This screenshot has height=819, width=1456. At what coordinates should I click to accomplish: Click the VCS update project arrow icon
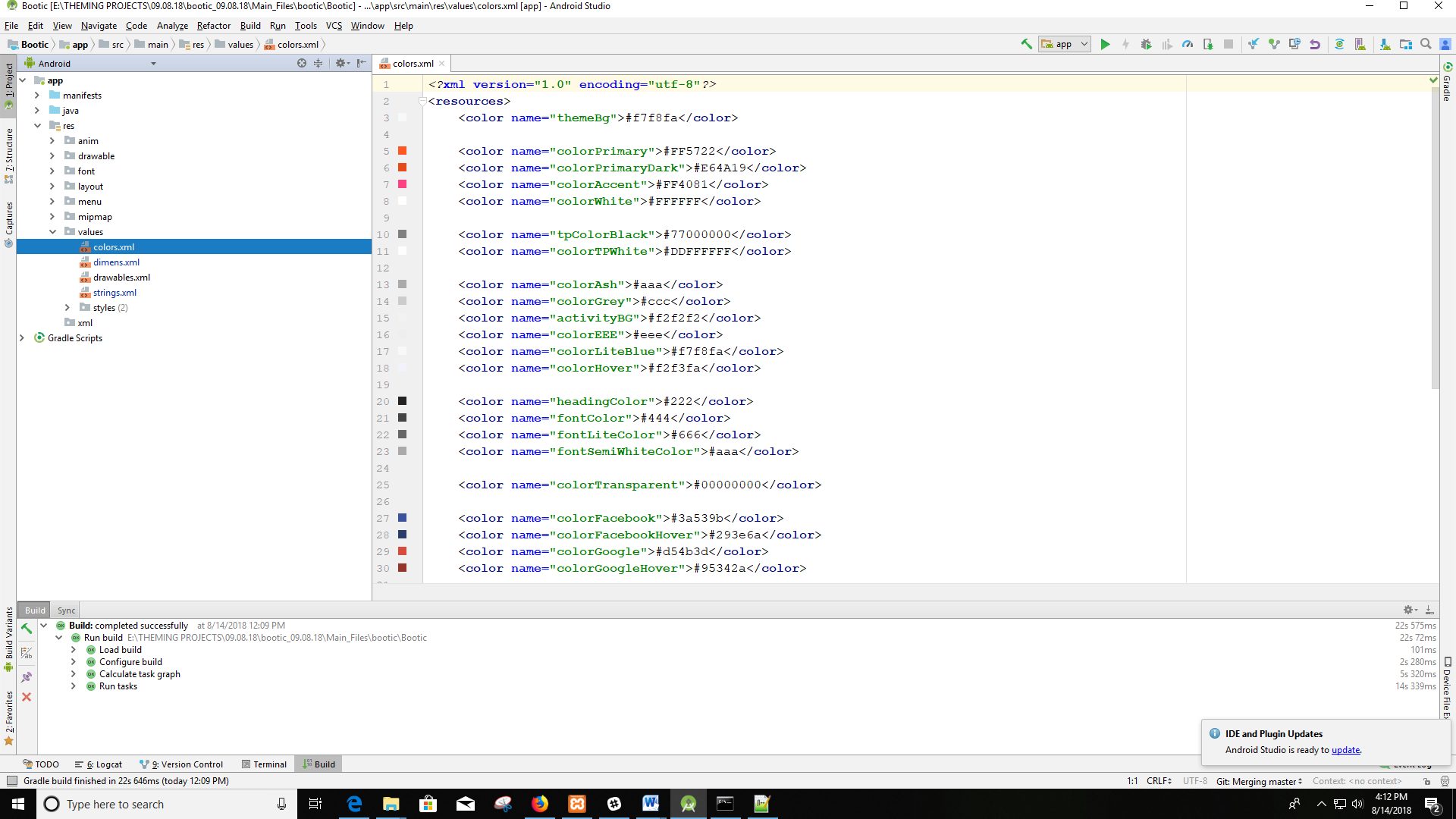[1253, 44]
